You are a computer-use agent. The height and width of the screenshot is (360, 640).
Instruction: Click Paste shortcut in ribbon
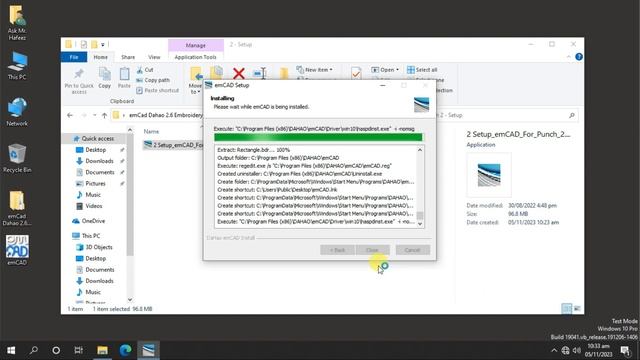coord(157,90)
